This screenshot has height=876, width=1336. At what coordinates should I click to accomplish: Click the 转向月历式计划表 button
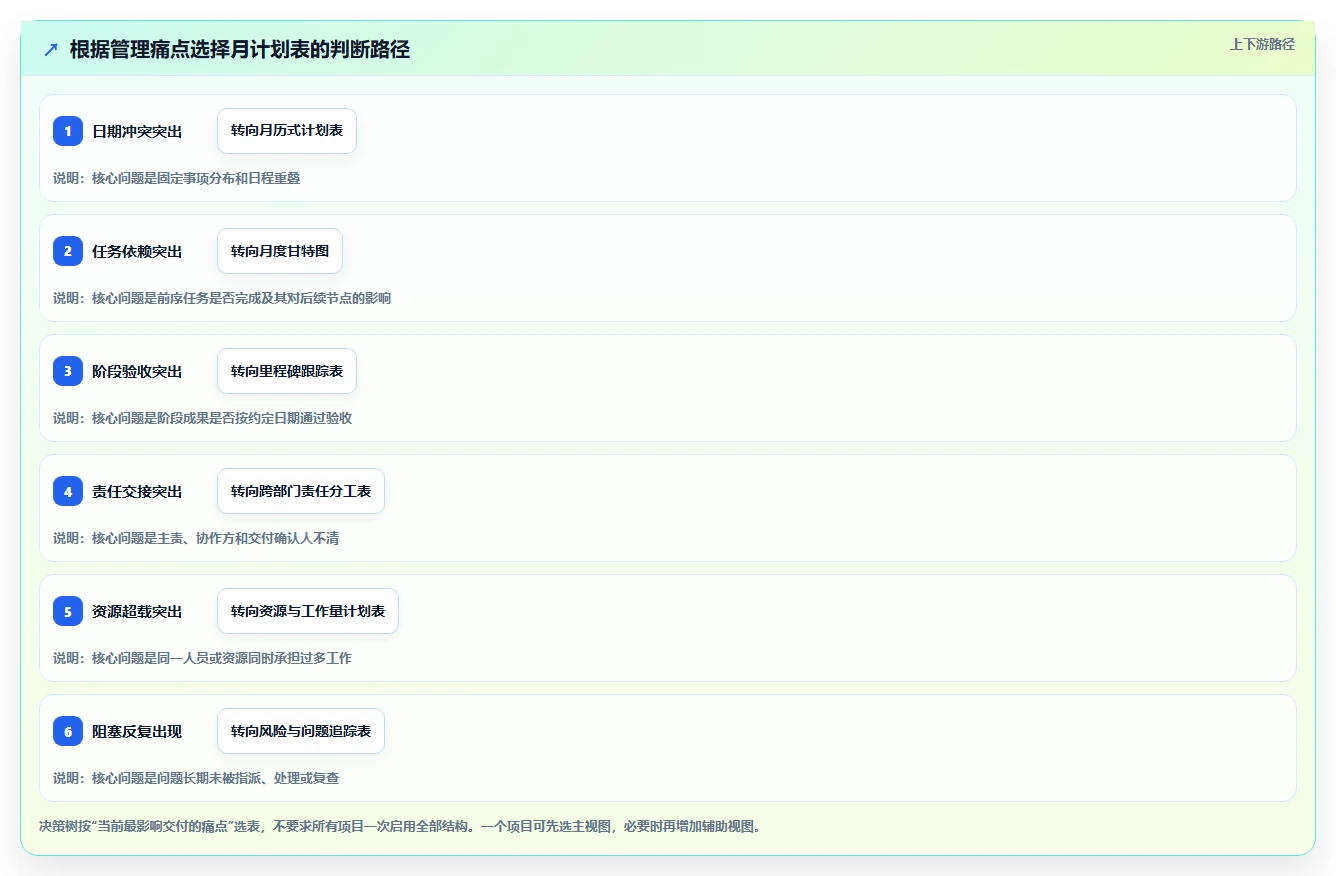(287, 131)
